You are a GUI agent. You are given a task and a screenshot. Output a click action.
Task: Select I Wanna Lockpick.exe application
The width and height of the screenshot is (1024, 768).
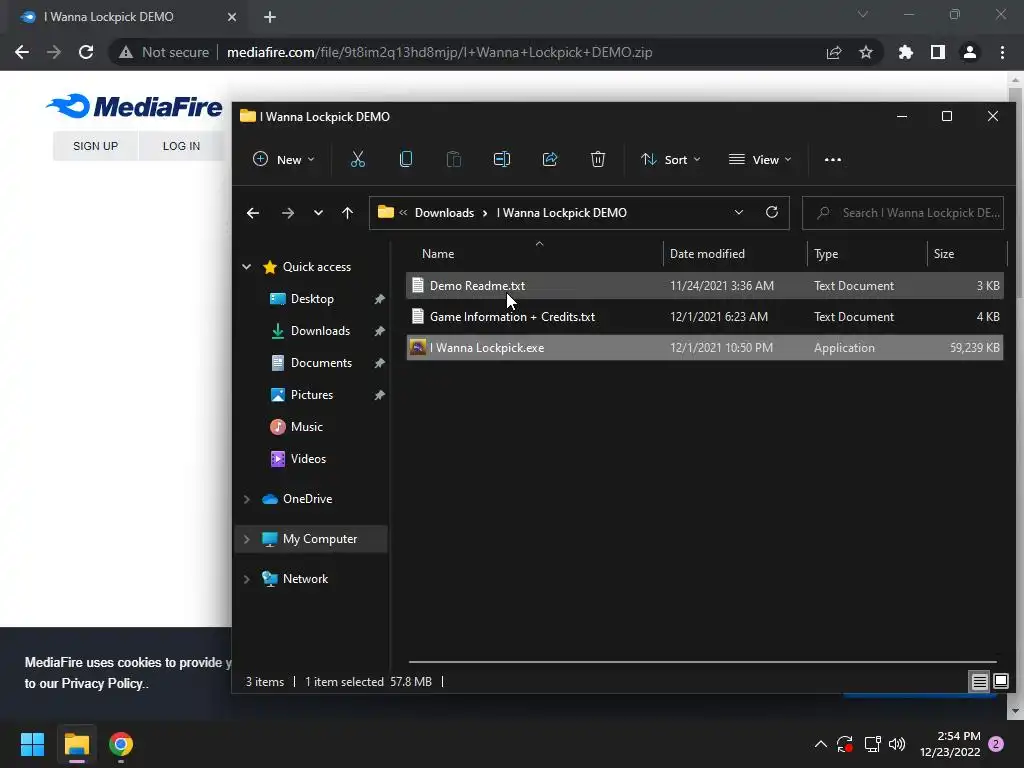[704, 347]
